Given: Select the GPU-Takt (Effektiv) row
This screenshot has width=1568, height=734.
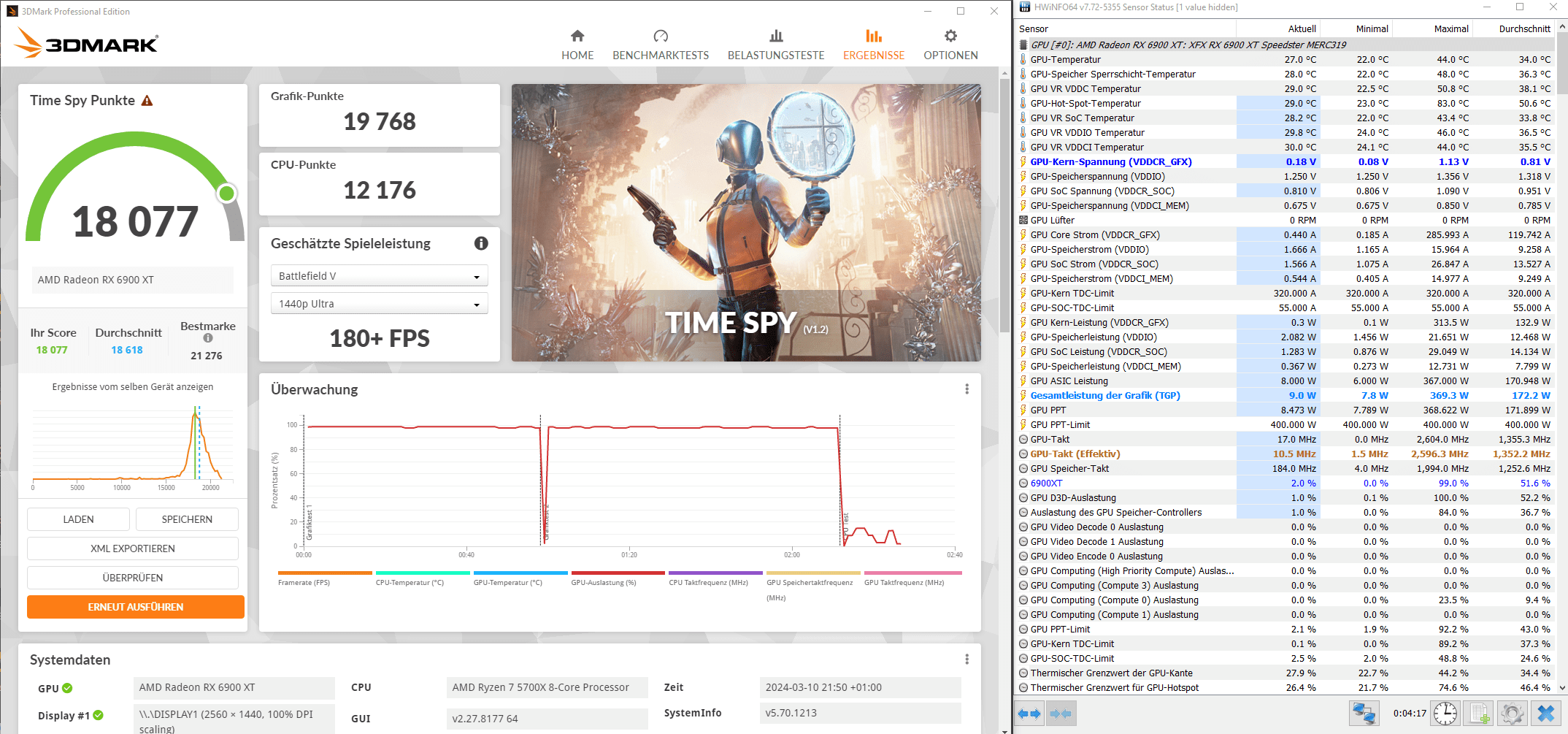Looking at the screenshot, I should pos(1286,454).
